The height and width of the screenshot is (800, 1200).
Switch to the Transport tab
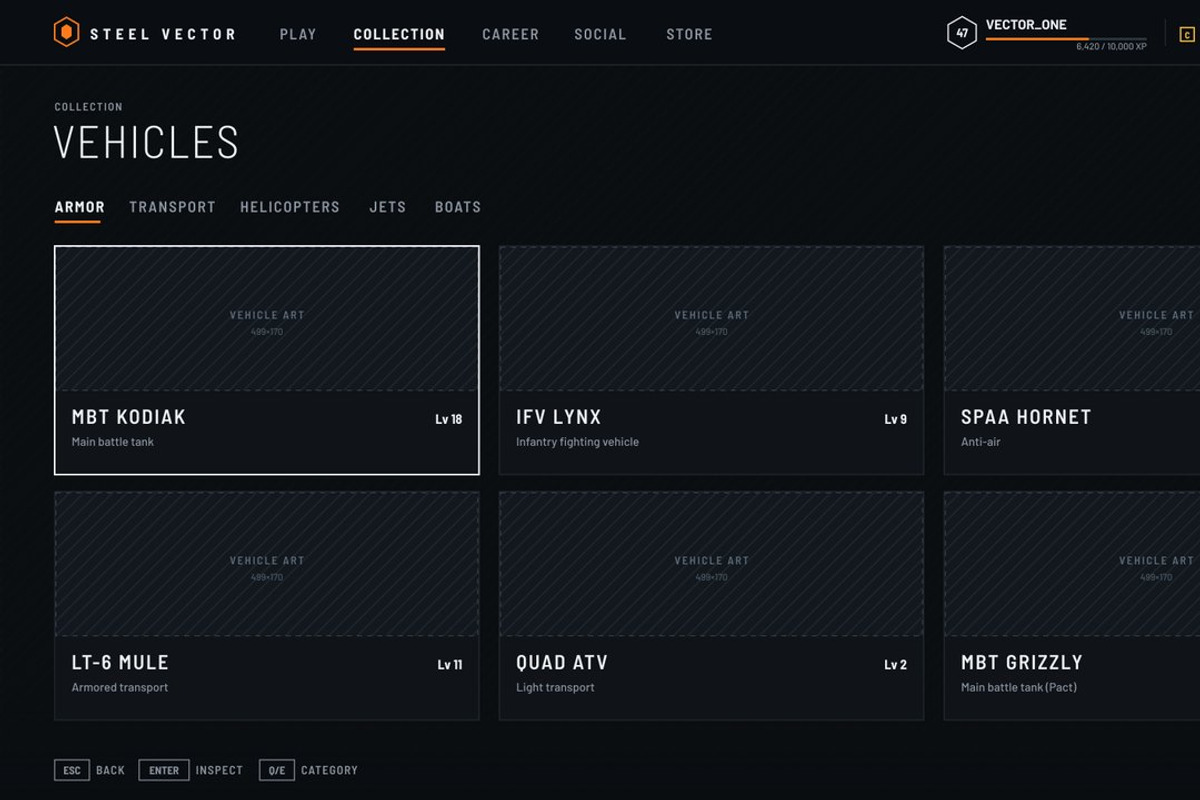click(x=172, y=207)
